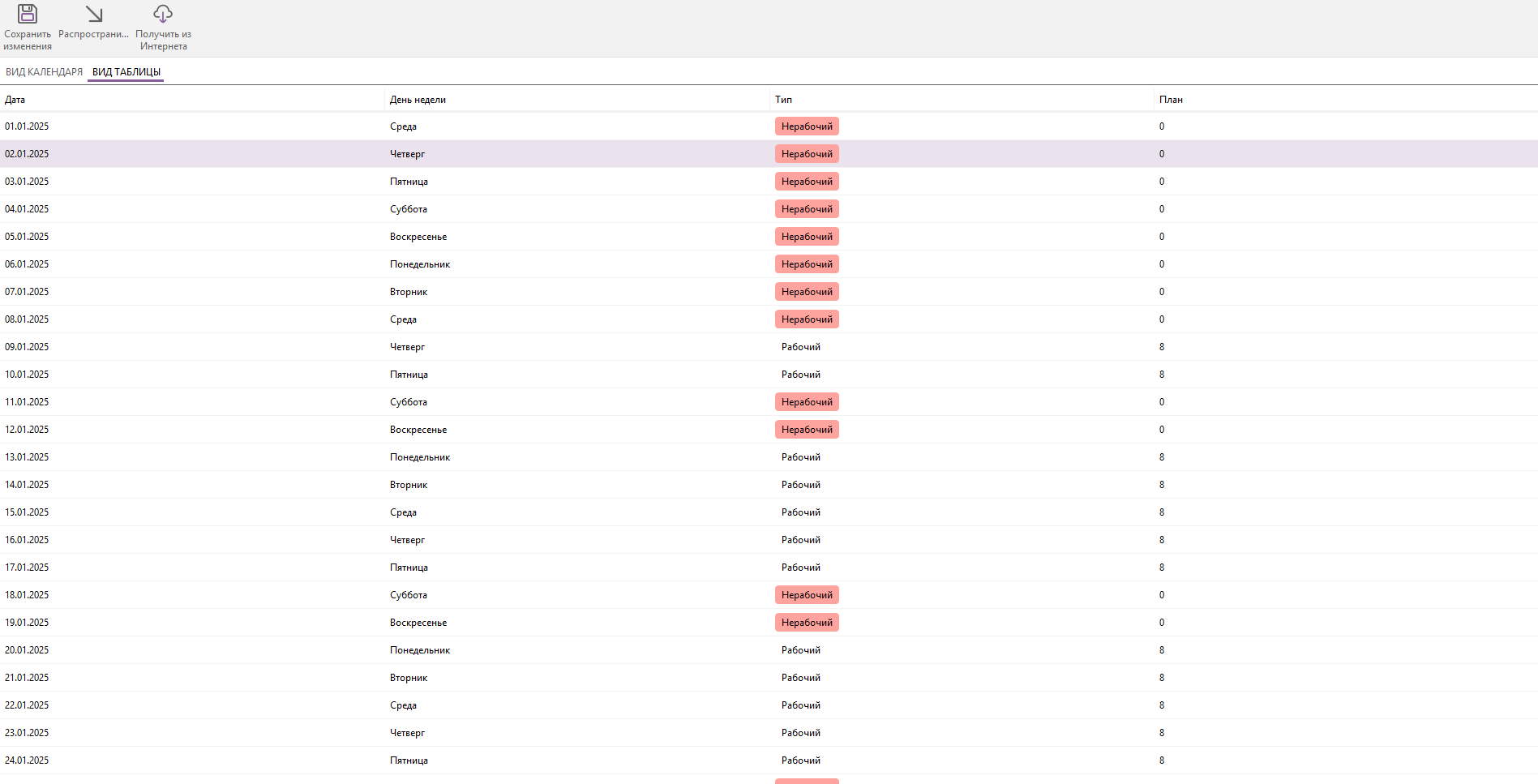
Task: Click the Нерабочий badge for 07.01.2025
Action: click(x=807, y=292)
